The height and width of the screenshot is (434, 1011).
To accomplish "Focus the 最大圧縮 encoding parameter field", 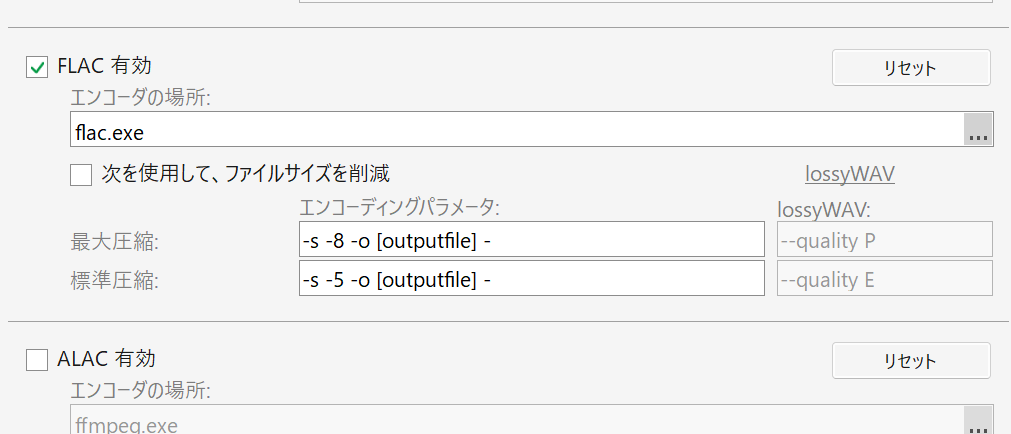I will click(x=530, y=240).
